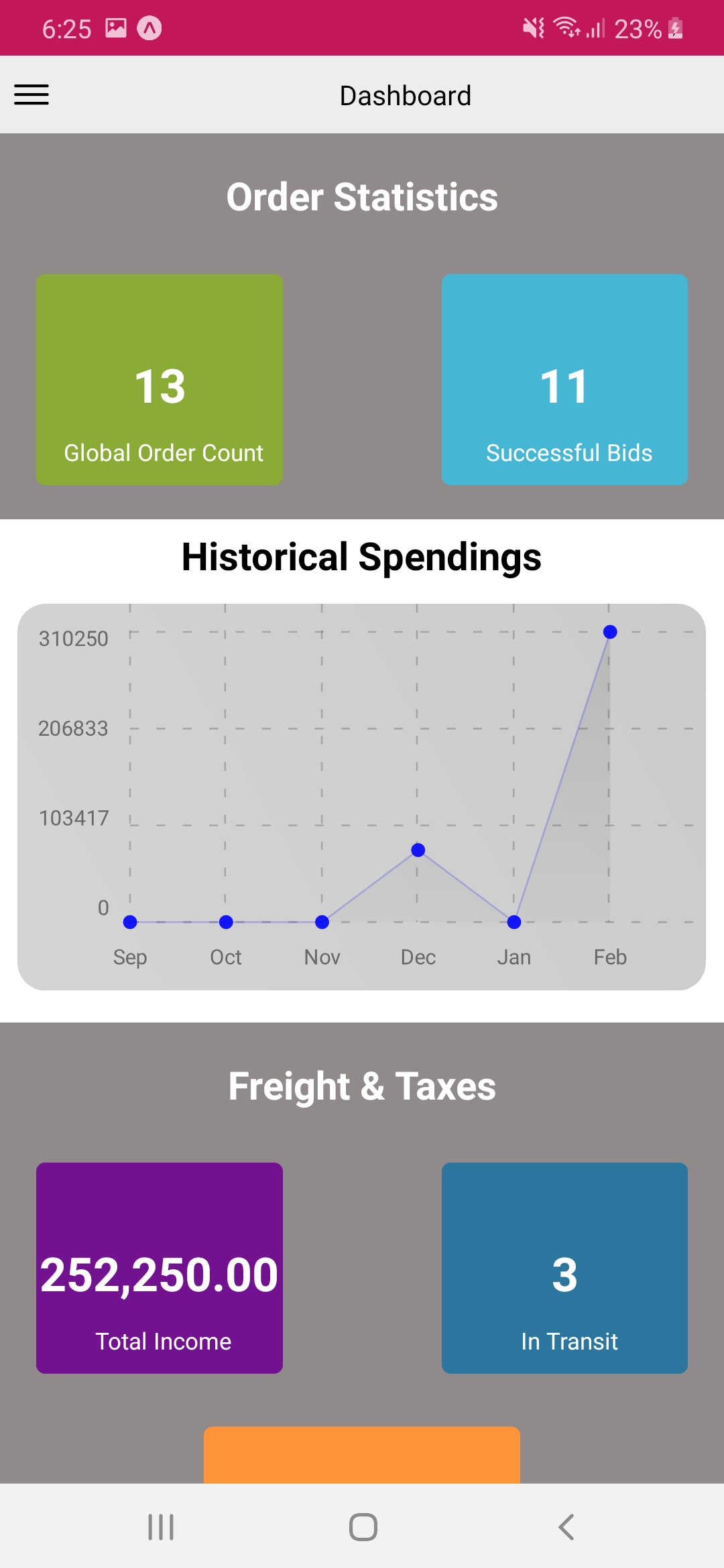This screenshot has height=1568, width=724.
Task: Select the In Transit card
Action: [x=564, y=1268]
